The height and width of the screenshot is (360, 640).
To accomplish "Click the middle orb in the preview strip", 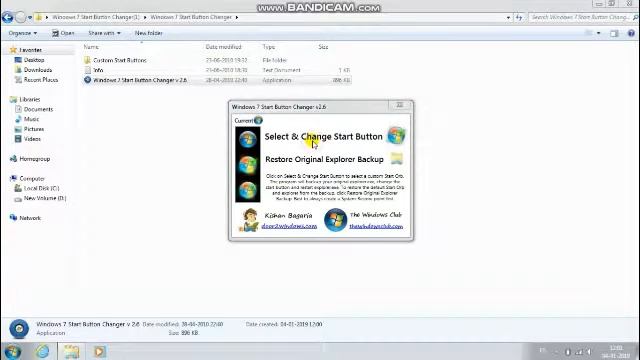I will 248,165.
